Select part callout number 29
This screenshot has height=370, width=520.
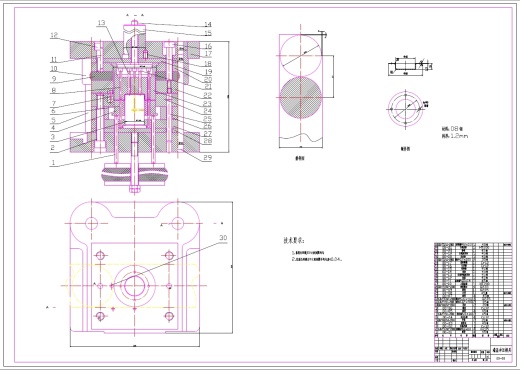pyautogui.click(x=208, y=157)
